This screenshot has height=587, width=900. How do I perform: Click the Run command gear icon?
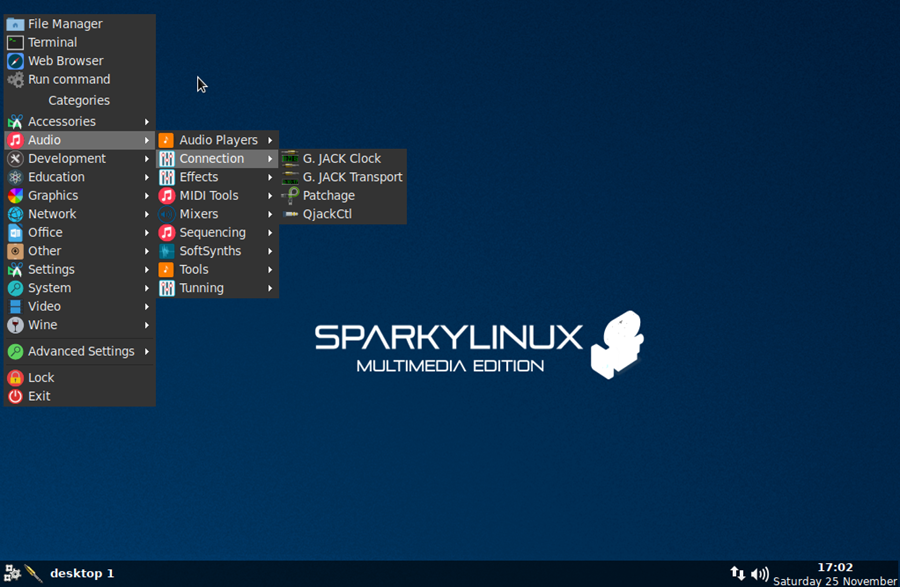click(x=15, y=80)
